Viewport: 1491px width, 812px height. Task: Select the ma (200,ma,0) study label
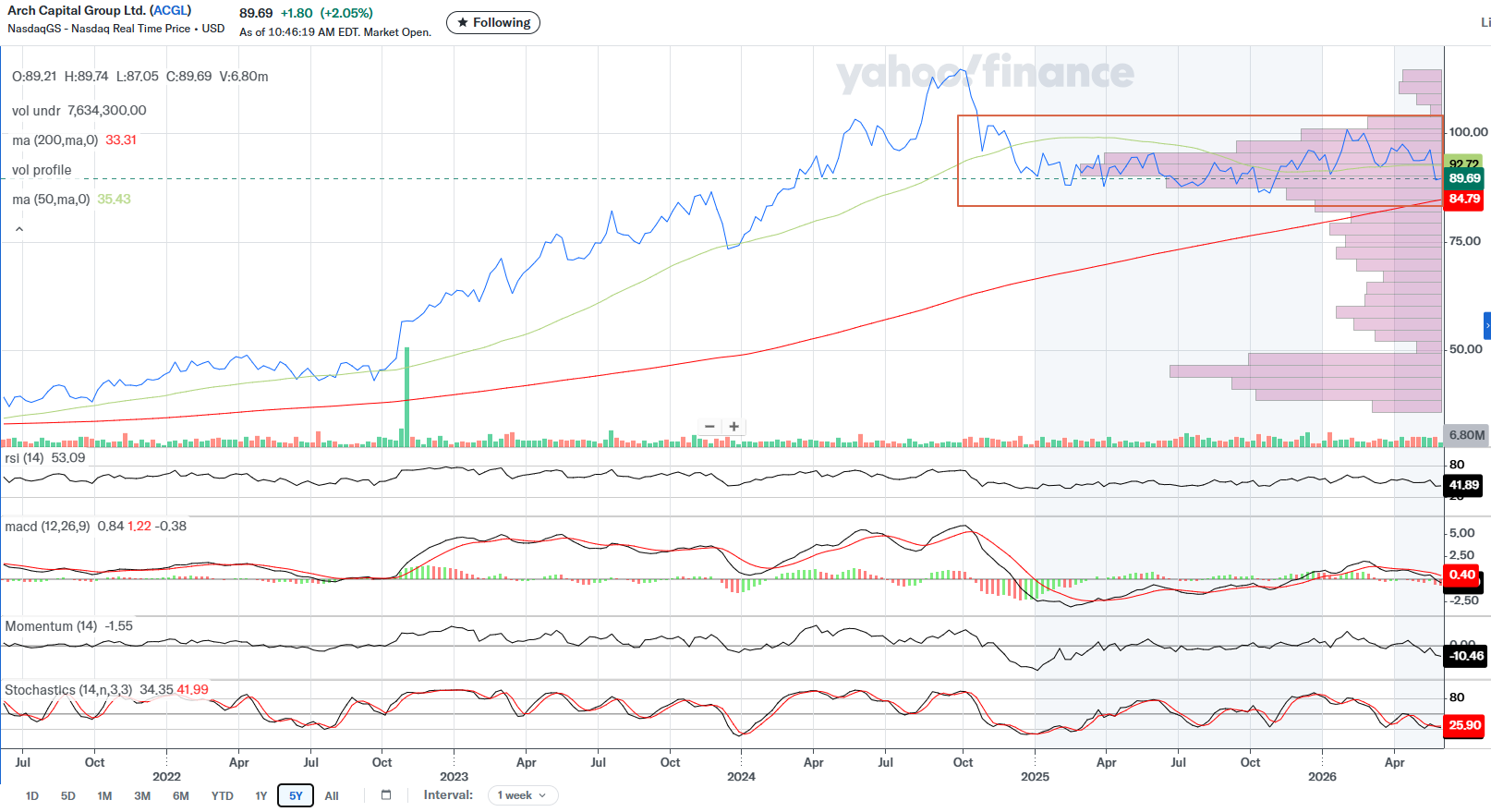pyautogui.click(x=55, y=140)
